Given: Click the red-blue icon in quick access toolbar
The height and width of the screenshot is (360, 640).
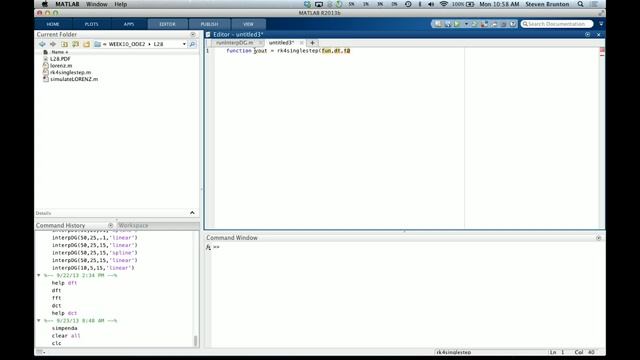Looking at the screenshot, I should (484, 24).
